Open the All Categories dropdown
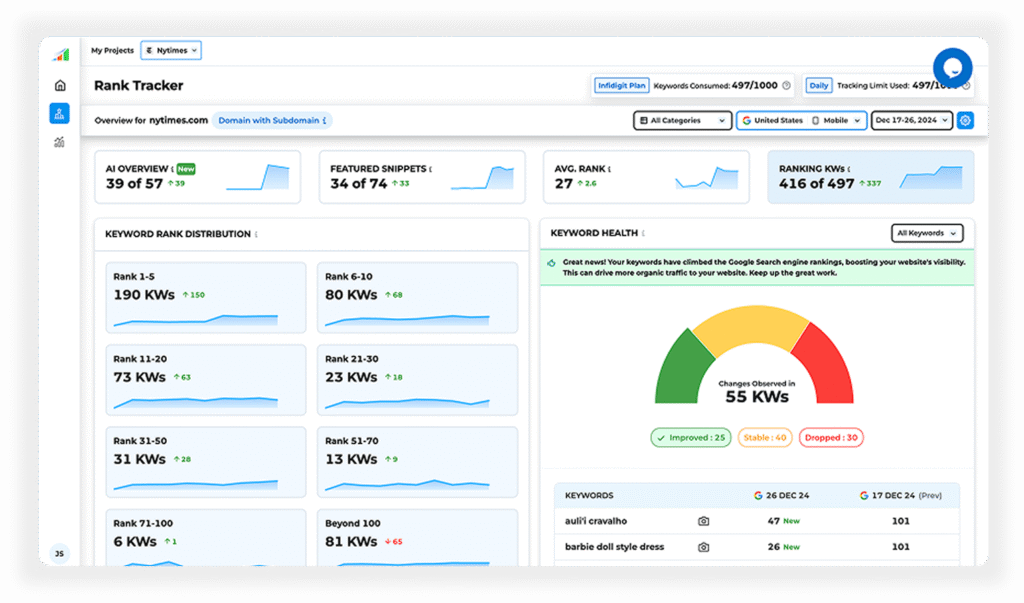Viewport: 1024px width, 603px height. pos(682,121)
